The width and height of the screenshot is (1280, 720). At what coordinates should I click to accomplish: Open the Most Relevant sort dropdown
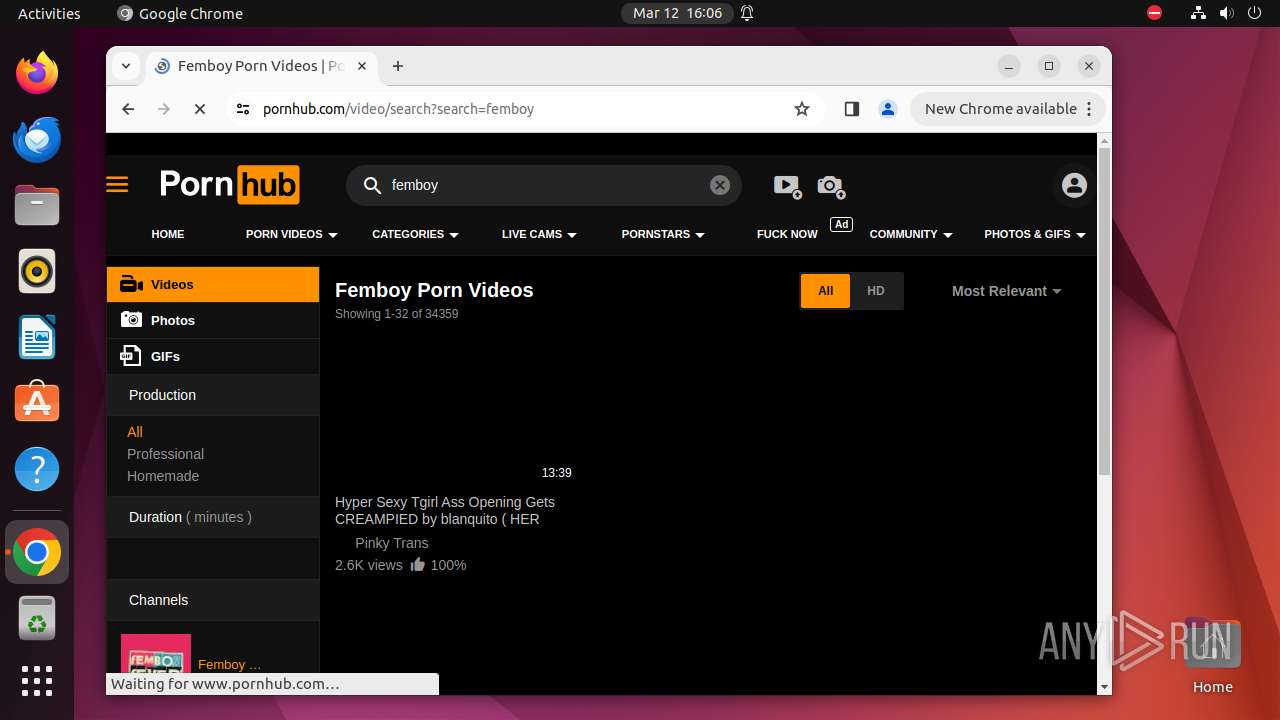1006,291
